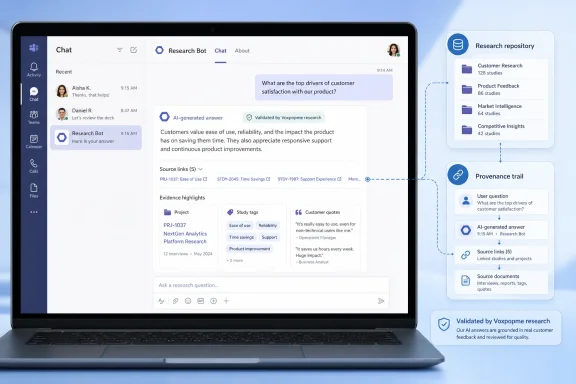Click the Teams logo at sidebar top
The width and height of the screenshot is (576, 384).
(34, 47)
